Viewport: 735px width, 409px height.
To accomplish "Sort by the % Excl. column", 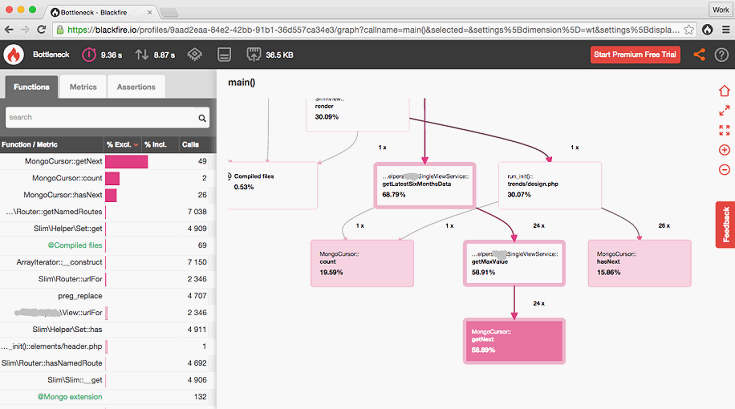I will click(x=121, y=145).
